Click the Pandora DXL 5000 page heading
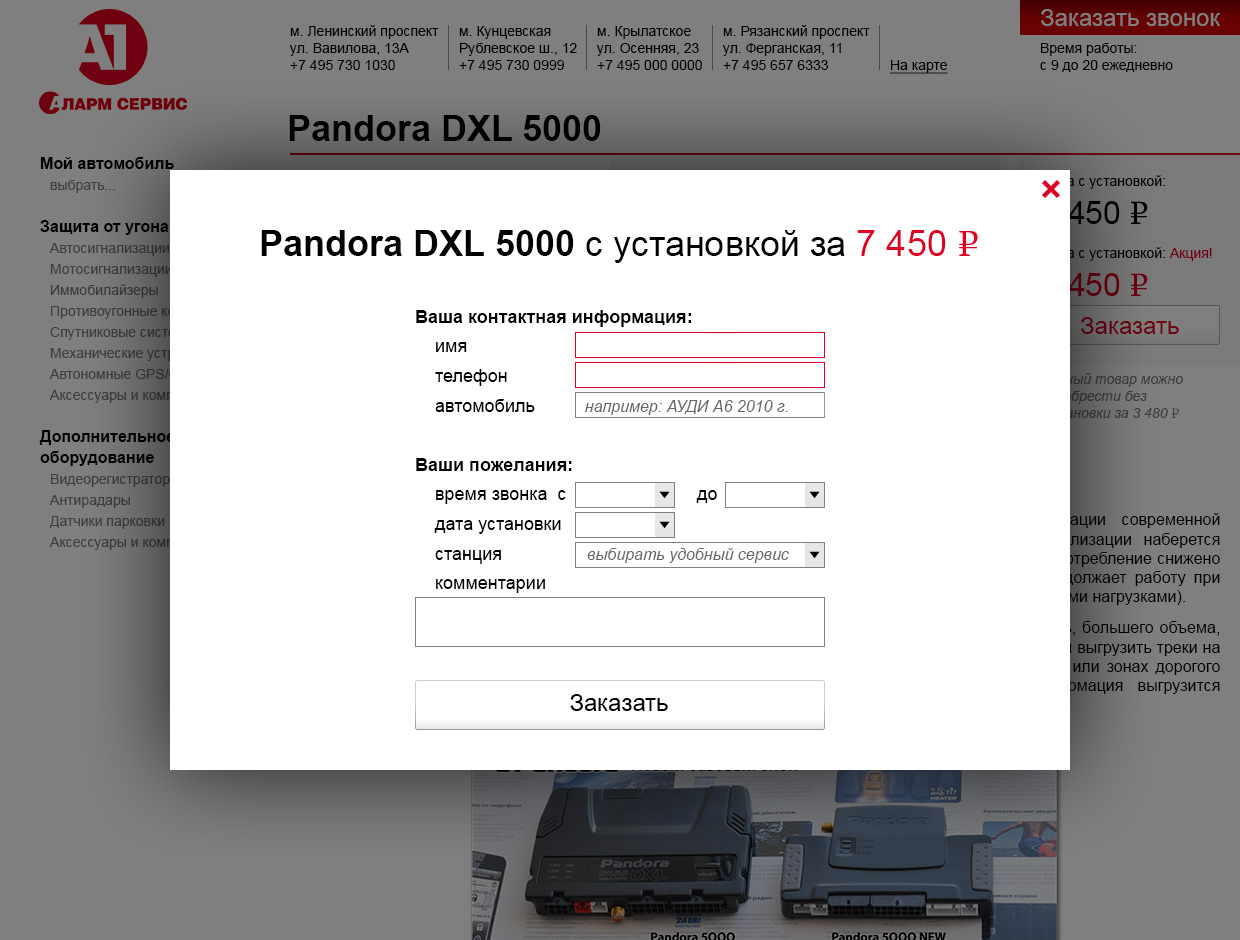The height and width of the screenshot is (940, 1240). click(445, 129)
